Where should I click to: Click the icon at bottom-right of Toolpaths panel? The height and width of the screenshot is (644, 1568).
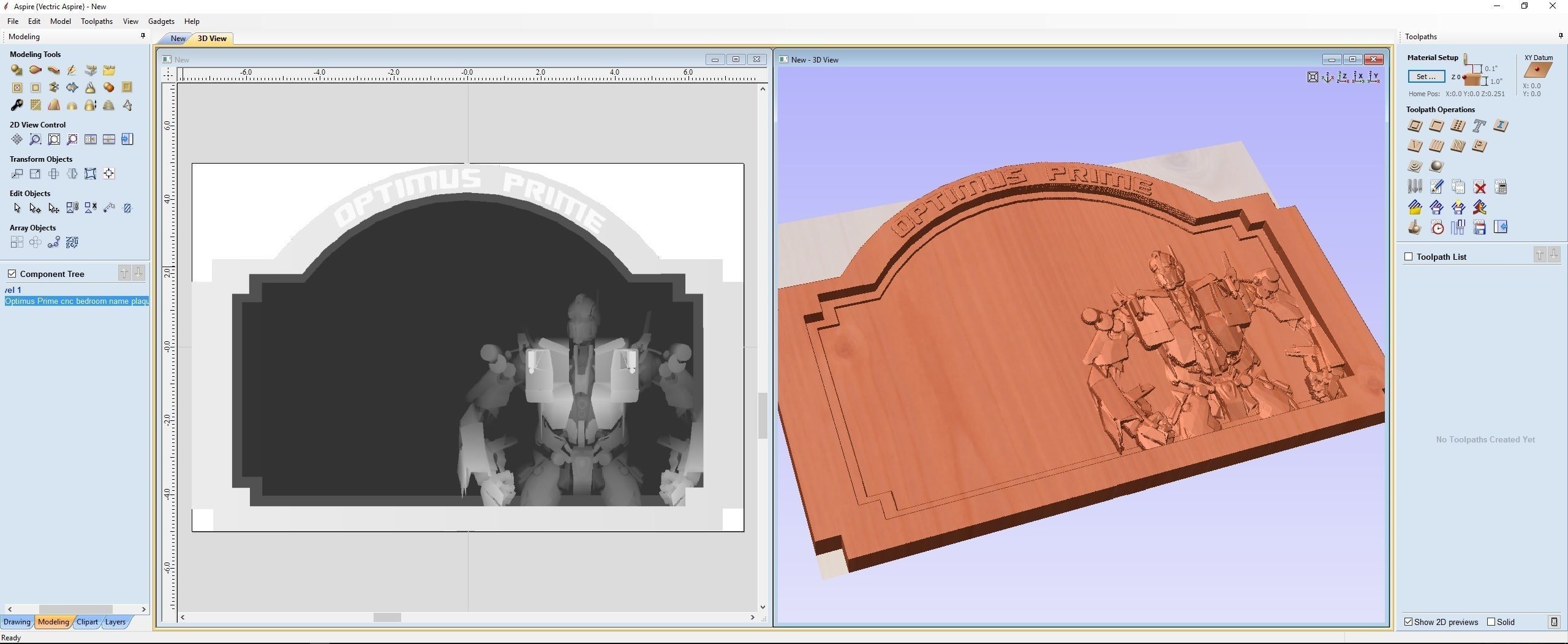pos(1554,622)
